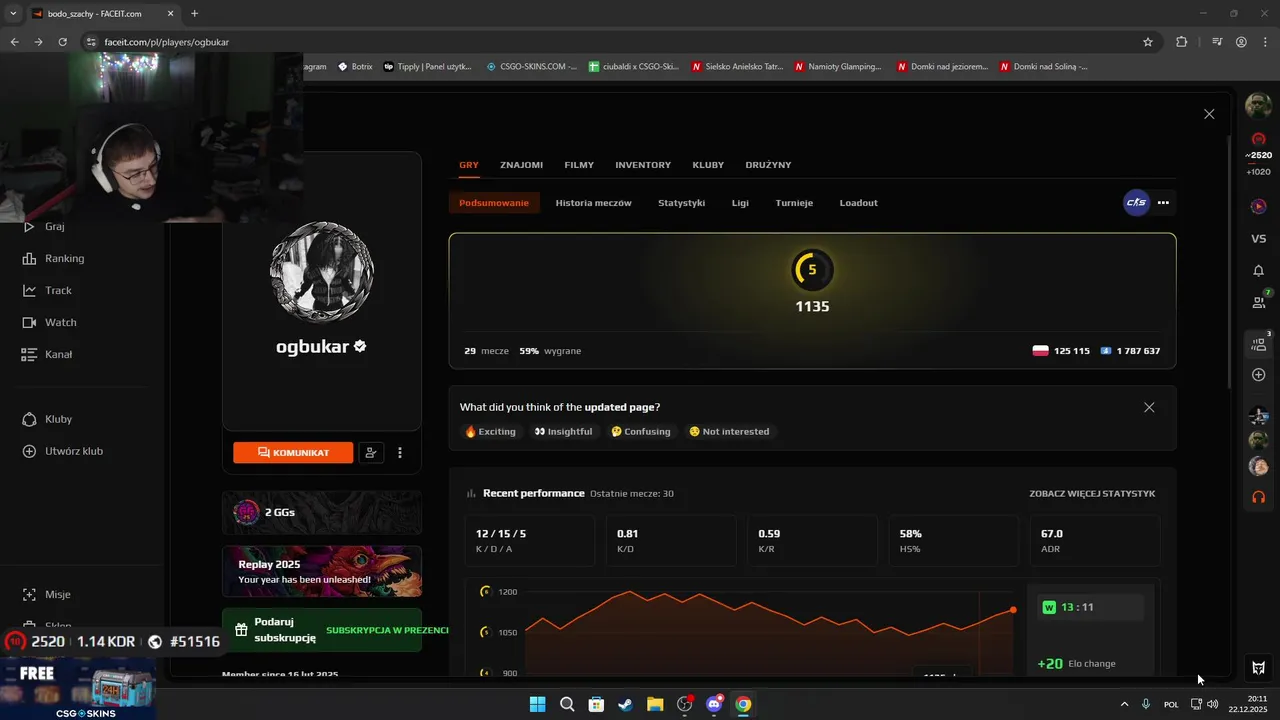Bookmark this page with the star icon
The width and height of the screenshot is (1280, 720).
coord(1148,42)
